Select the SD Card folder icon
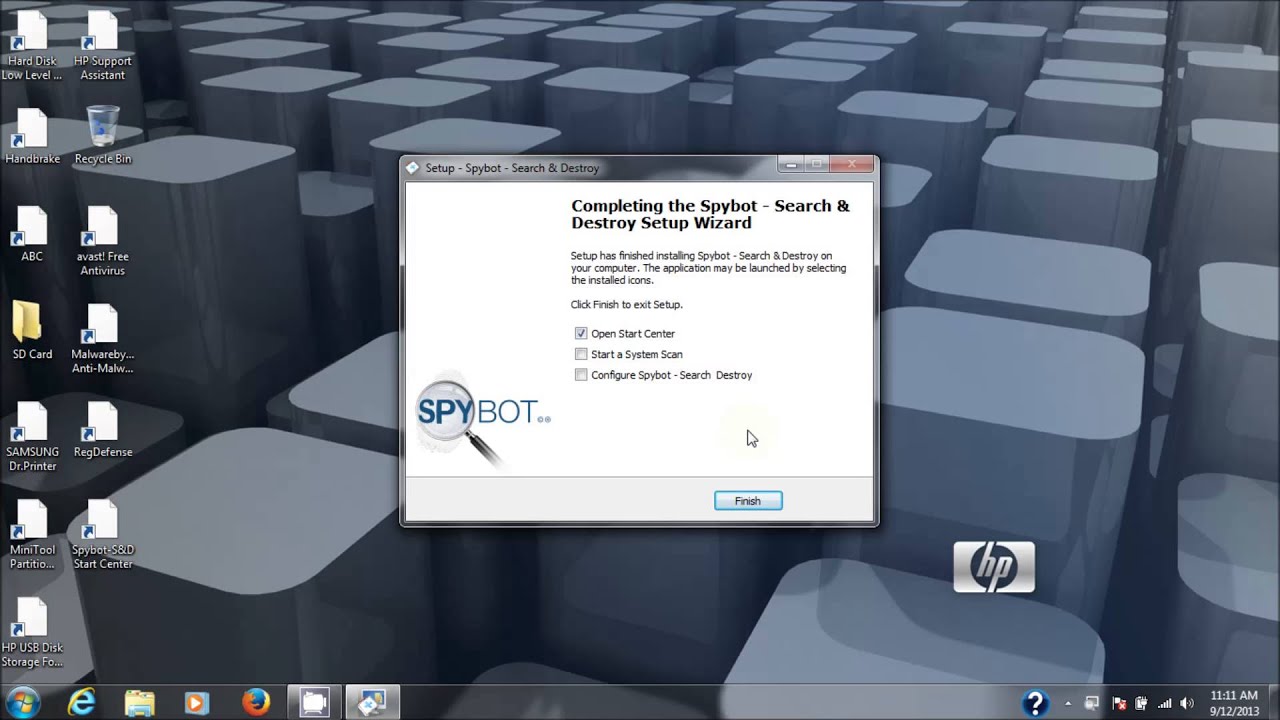The image size is (1280, 720). point(32,331)
